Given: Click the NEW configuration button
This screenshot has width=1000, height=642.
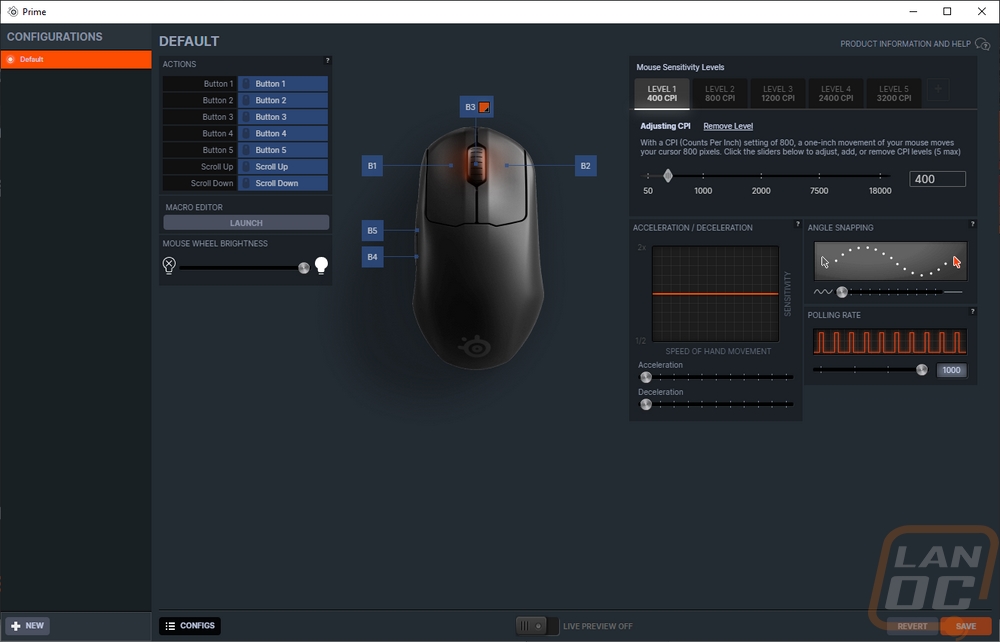Looking at the screenshot, I should tap(28, 626).
